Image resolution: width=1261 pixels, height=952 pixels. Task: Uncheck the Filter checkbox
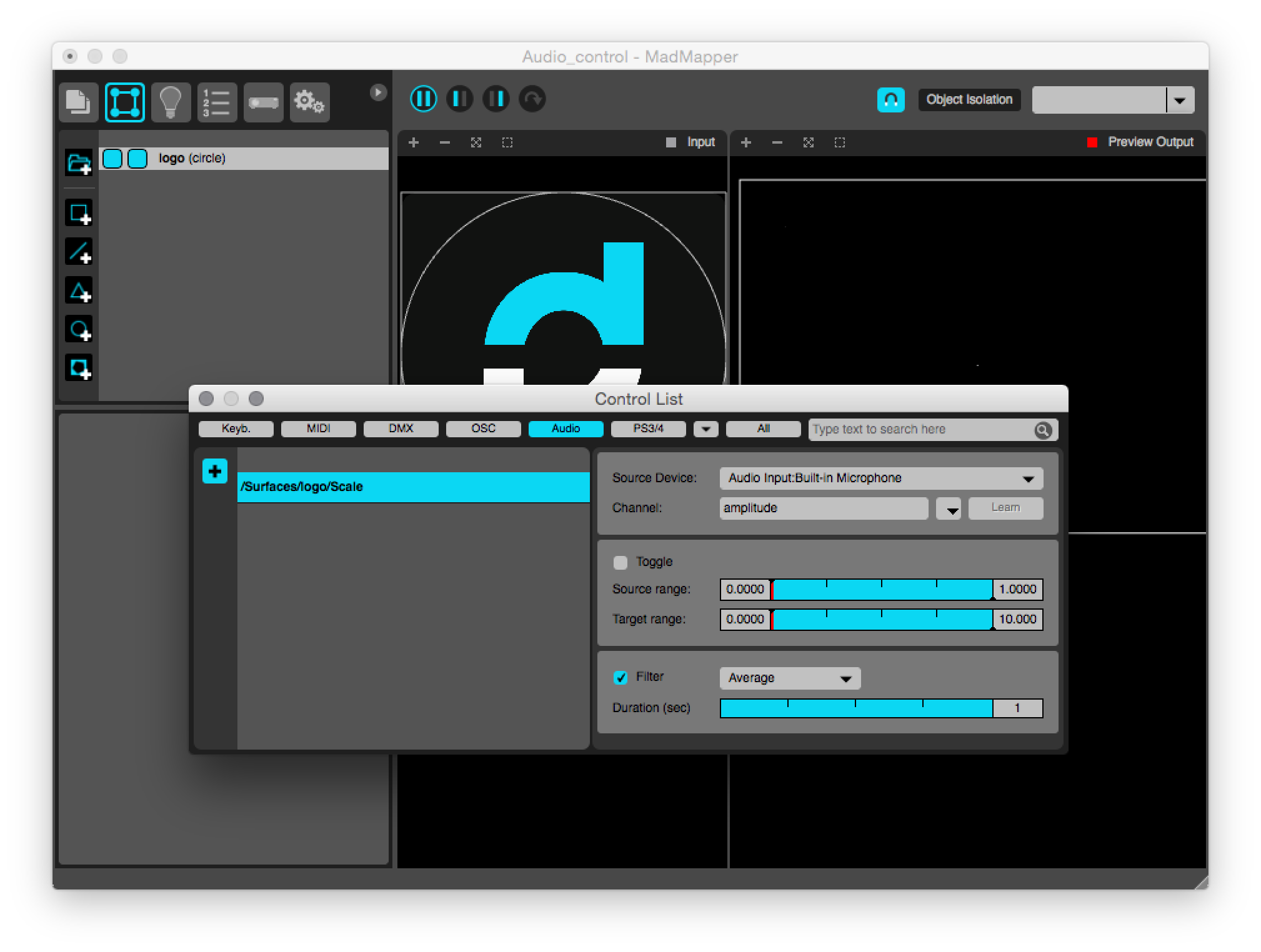(621, 677)
